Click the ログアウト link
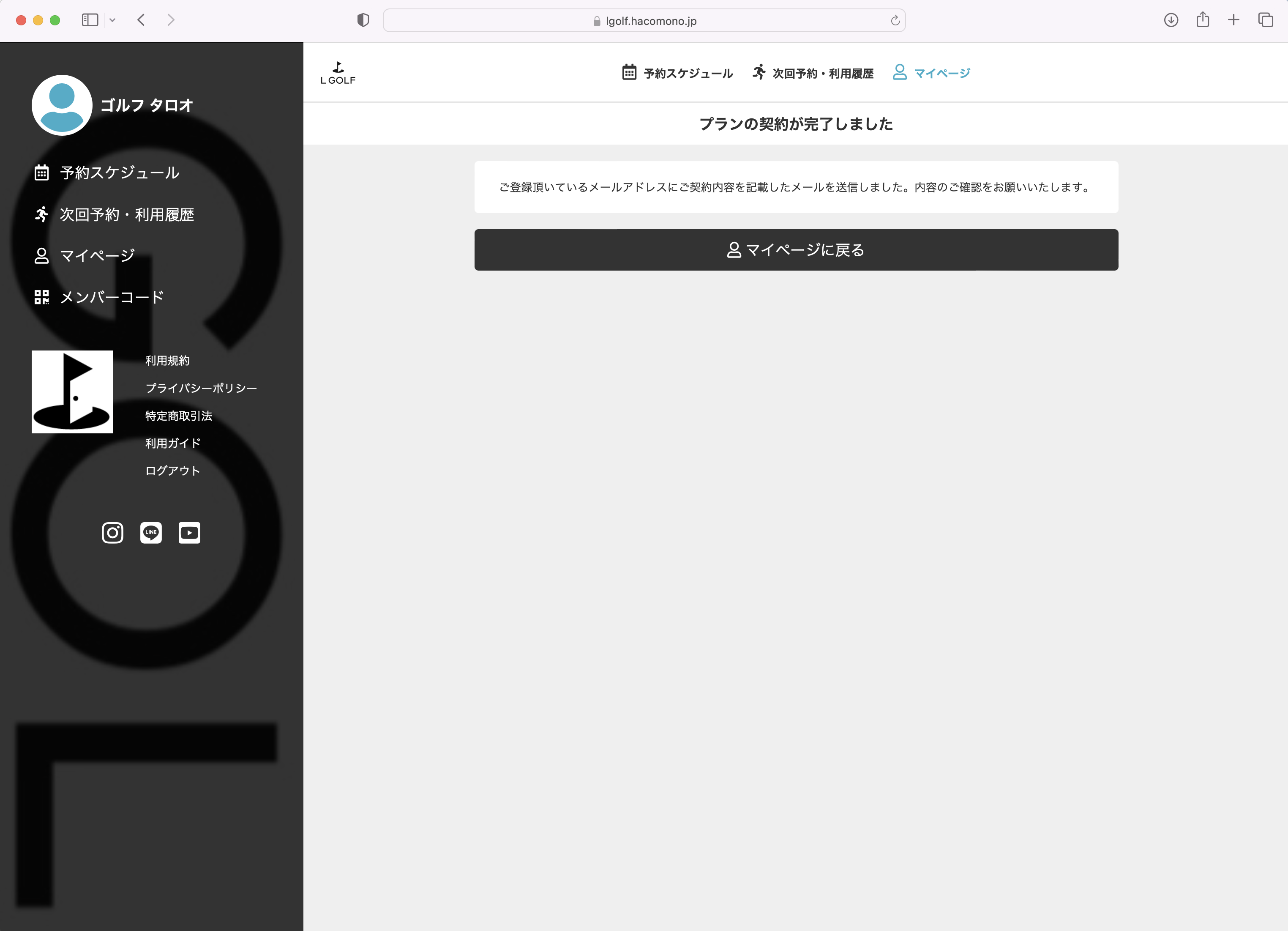1288x931 pixels. (x=173, y=471)
